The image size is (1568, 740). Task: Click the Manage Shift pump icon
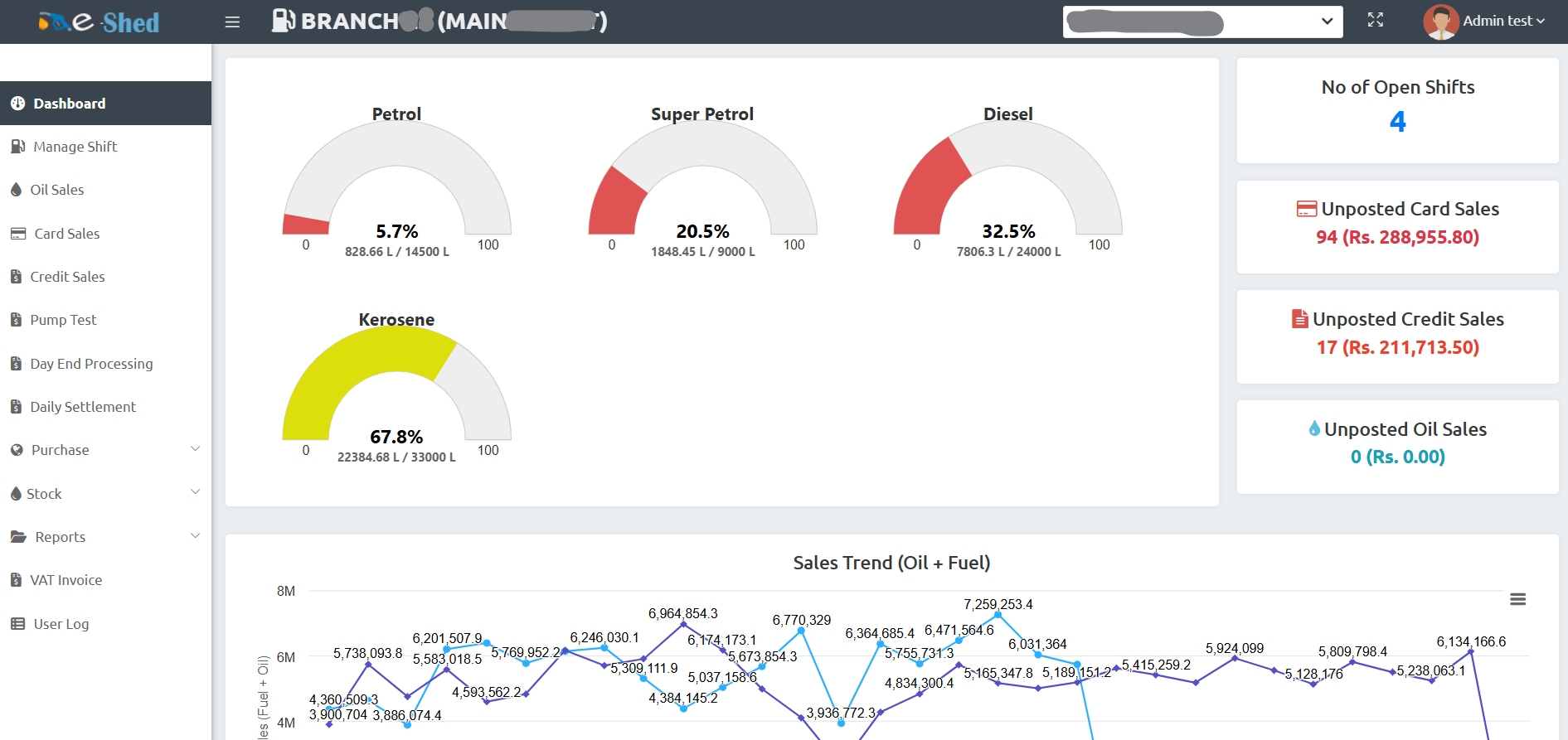[x=17, y=147]
